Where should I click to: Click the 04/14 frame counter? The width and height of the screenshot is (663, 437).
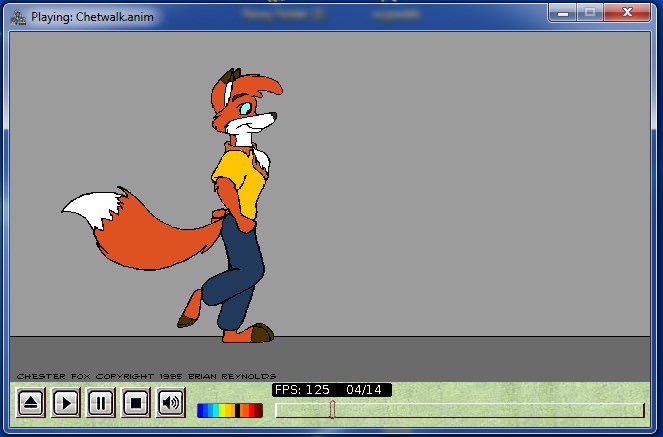(x=364, y=390)
